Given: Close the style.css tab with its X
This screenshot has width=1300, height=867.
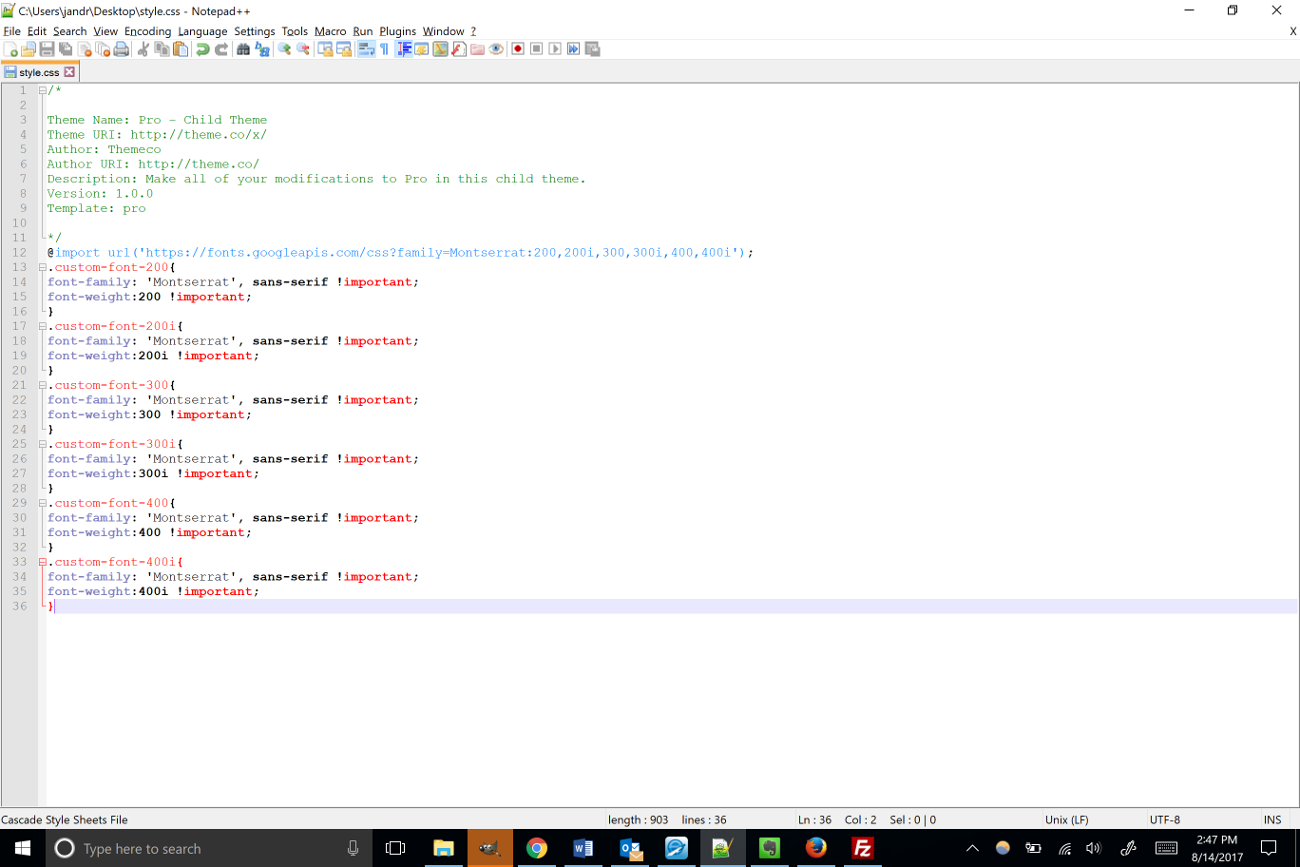Looking at the screenshot, I should (69, 72).
